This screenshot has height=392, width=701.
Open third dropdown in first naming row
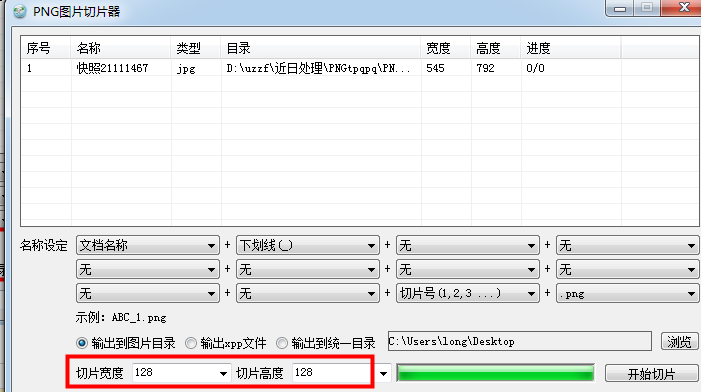[468, 245]
